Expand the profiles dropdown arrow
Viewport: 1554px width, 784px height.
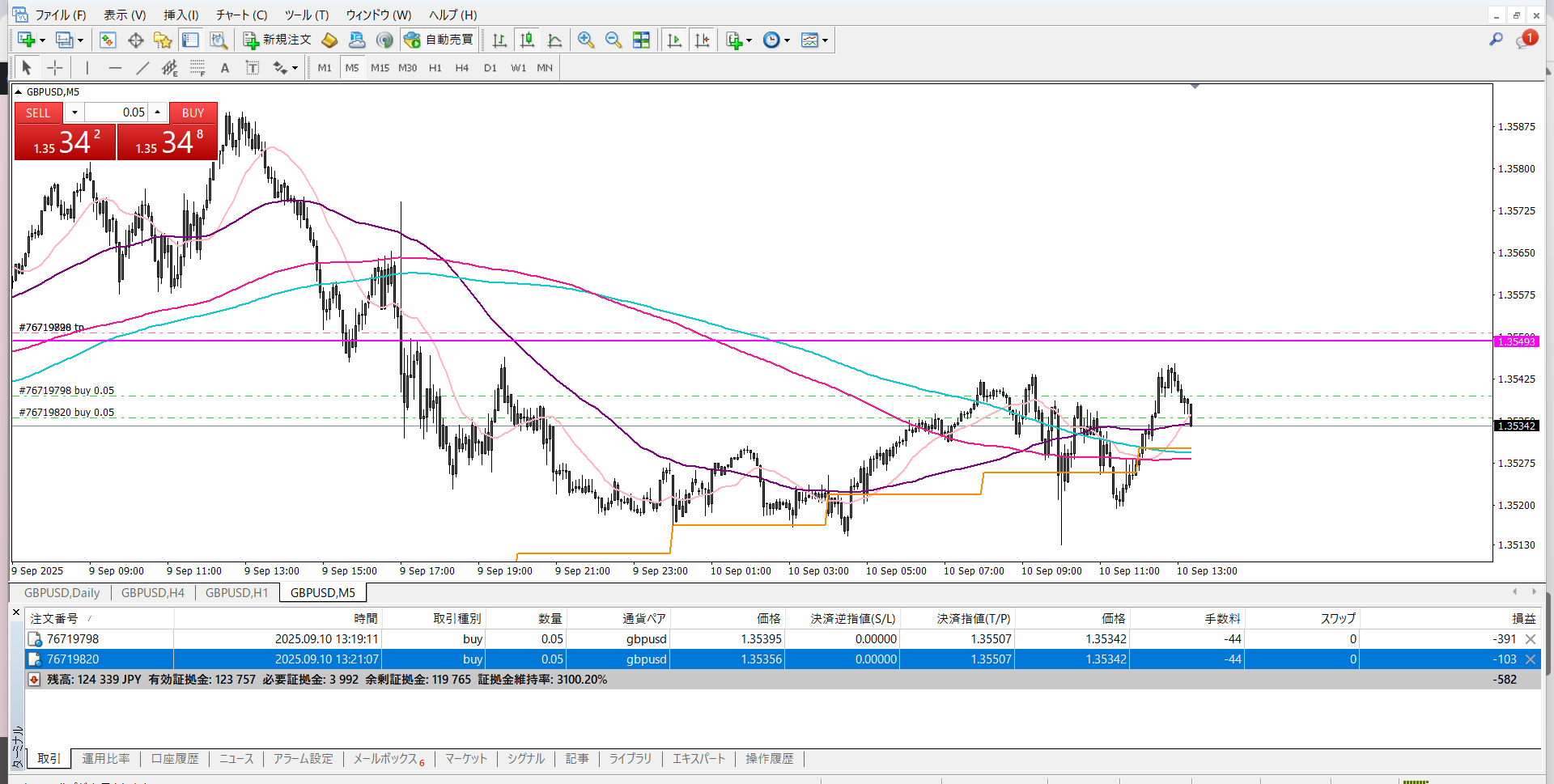[80, 40]
